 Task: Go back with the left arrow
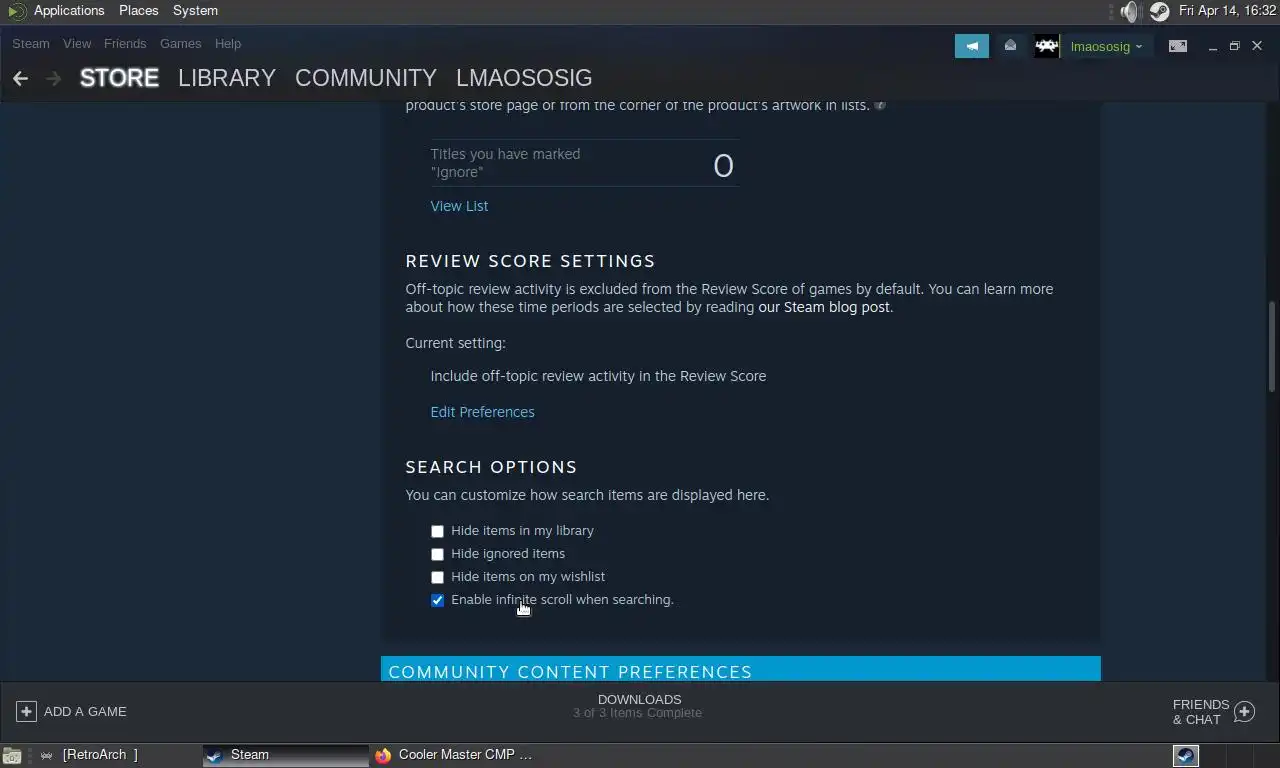click(x=20, y=78)
